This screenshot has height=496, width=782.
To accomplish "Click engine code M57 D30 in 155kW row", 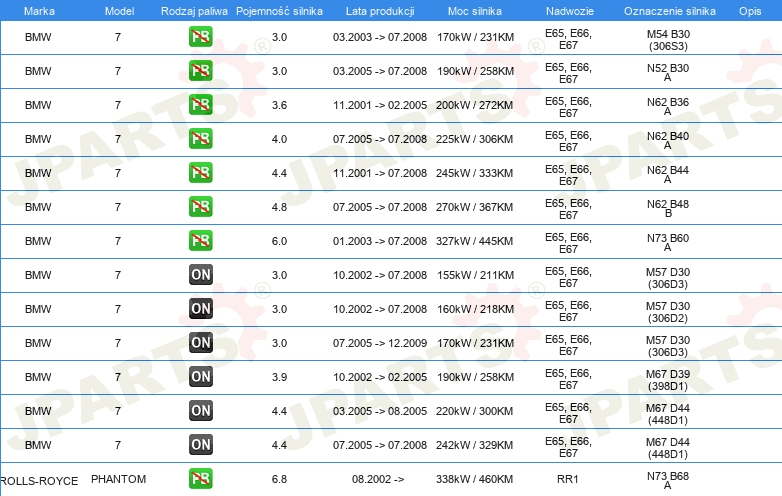I will coord(668,278).
